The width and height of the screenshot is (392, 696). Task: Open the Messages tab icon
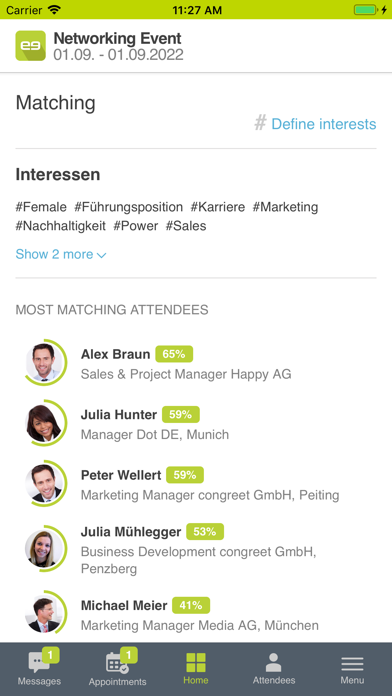(x=39, y=663)
